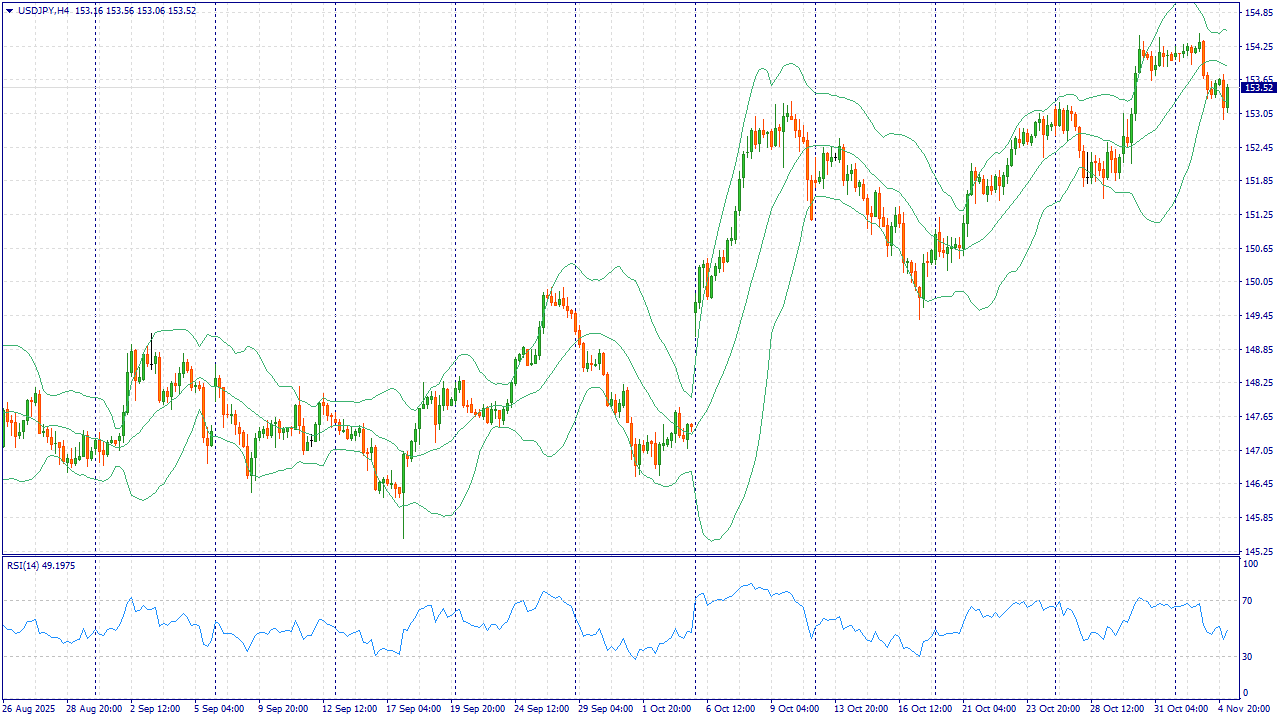
Task: Click the RSI 100 scale label
Action: [1250, 565]
